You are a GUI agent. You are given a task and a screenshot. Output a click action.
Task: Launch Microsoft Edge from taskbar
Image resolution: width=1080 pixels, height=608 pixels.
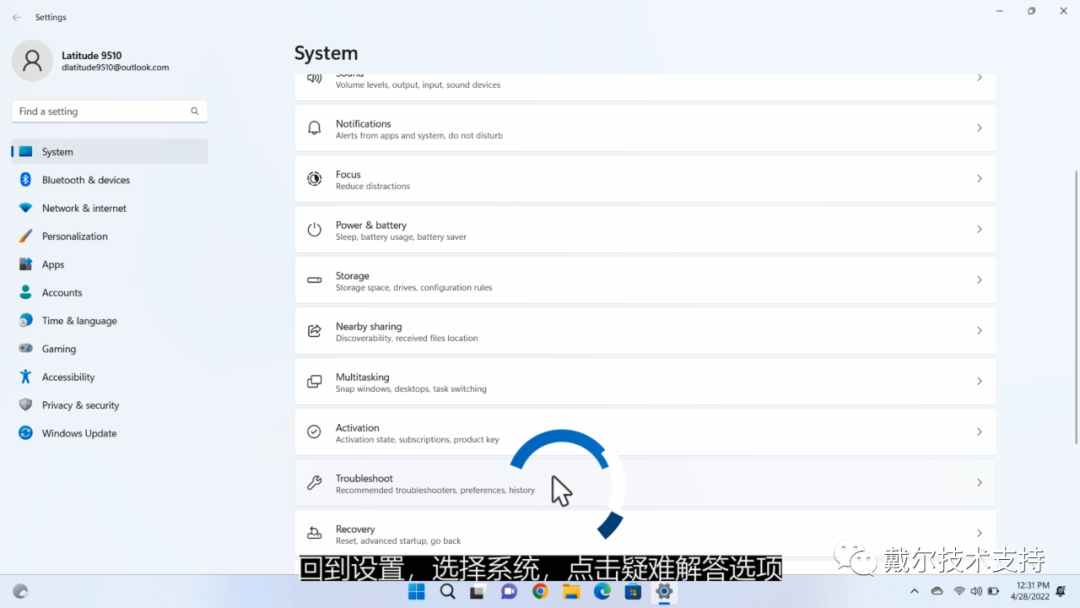602,591
